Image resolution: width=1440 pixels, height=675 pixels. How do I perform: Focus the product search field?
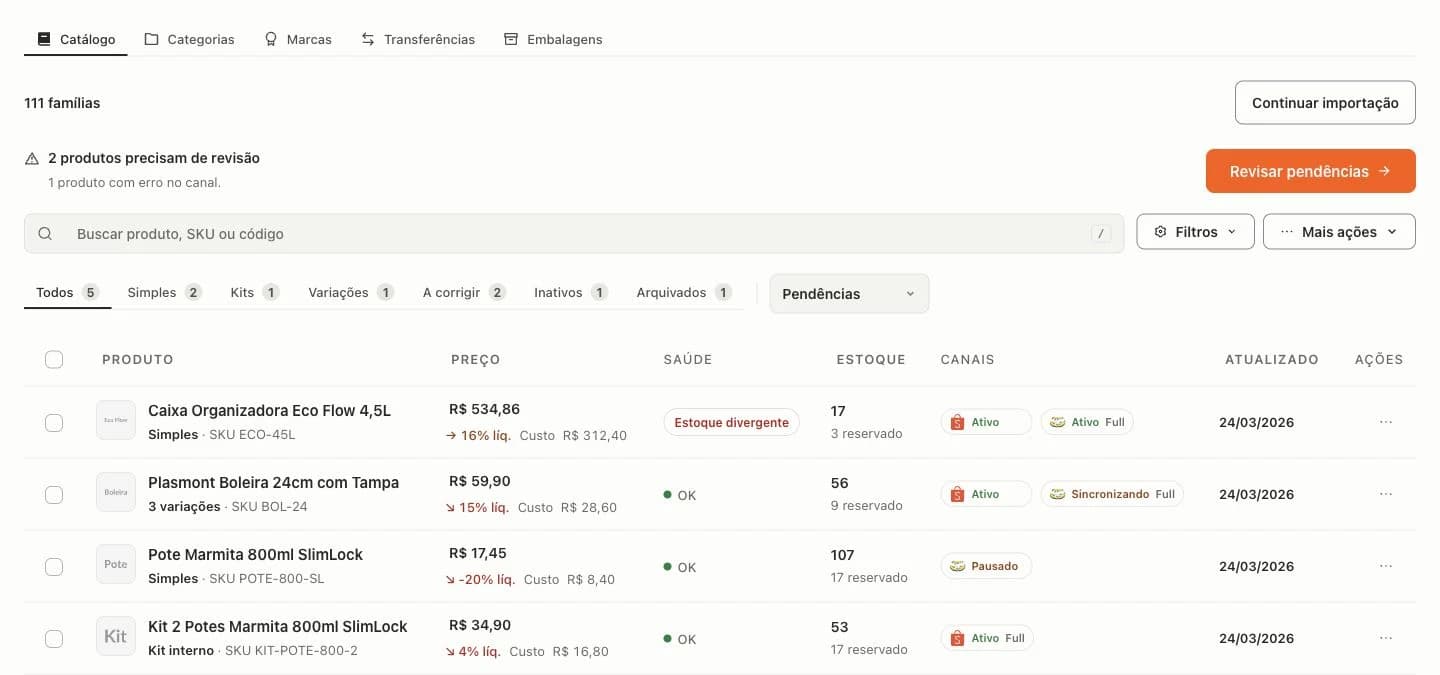click(x=574, y=233)
